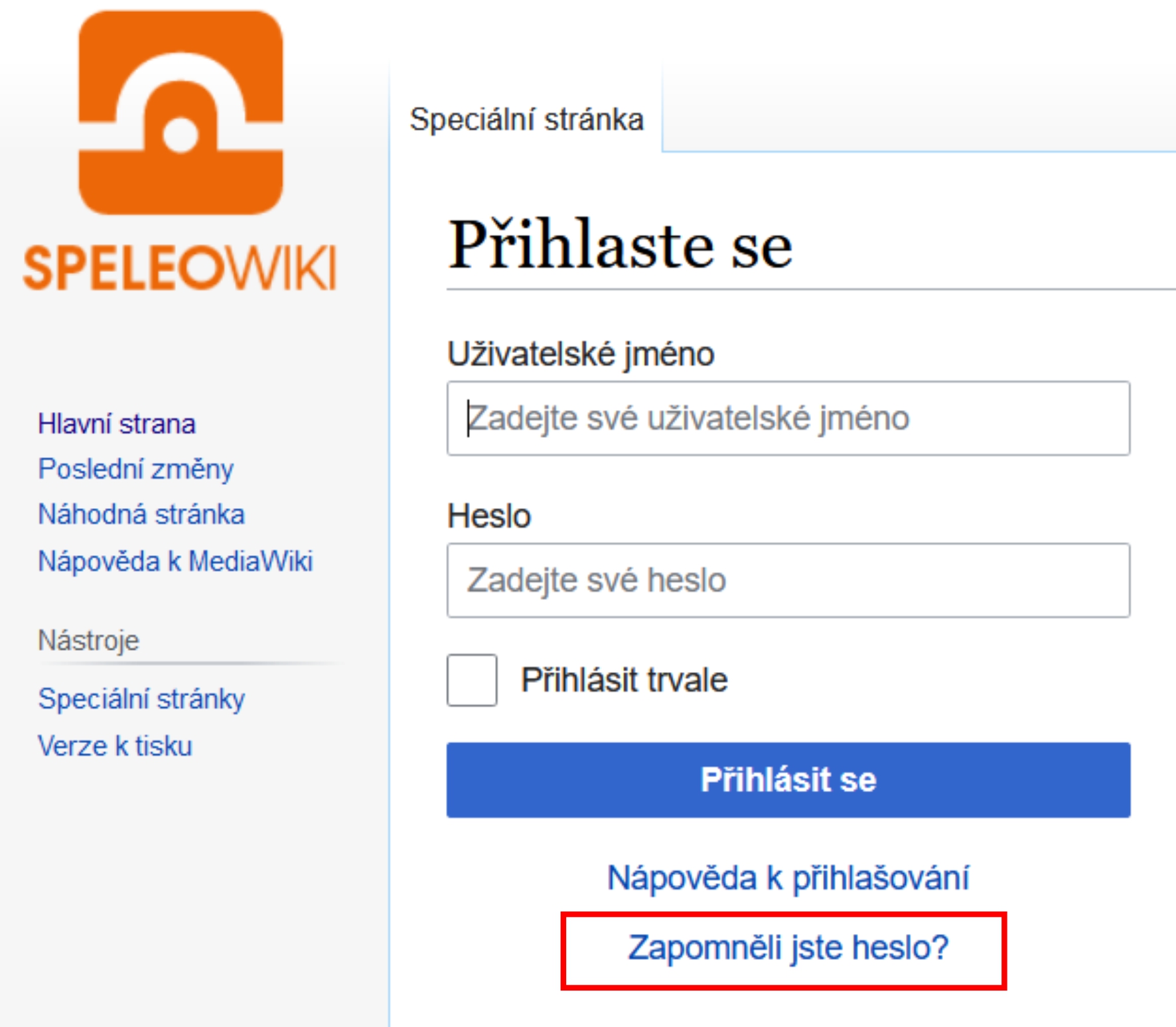This screenshot has width=1176, height=1027.
Task: Click the Uživatelské jméno field label
Action: 581,354
